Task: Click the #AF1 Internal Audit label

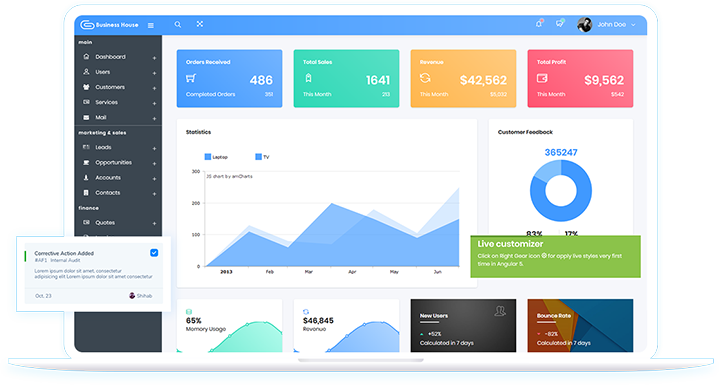Action: pos(57,260)
